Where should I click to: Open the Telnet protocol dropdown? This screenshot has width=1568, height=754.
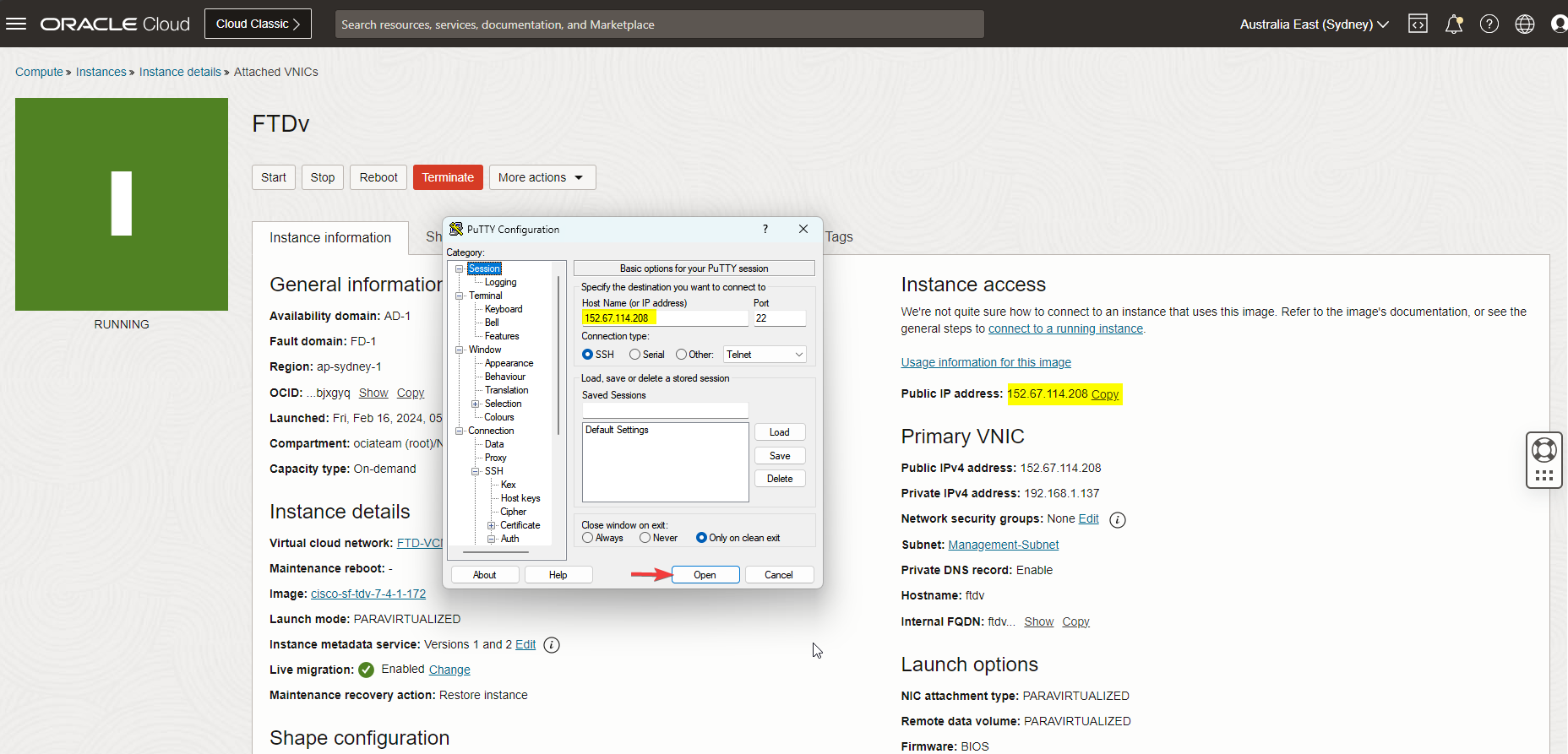765,355
